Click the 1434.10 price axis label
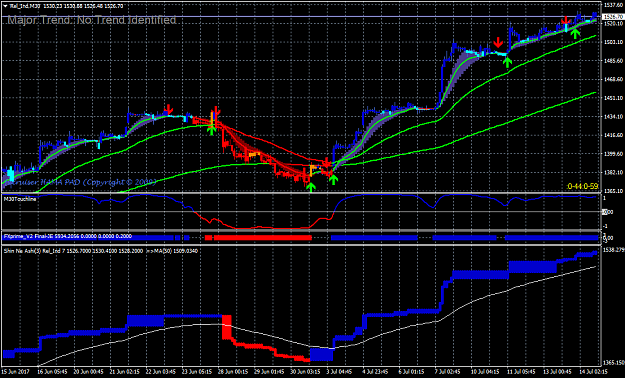This screenshot has width=625, height=378. point(614,116)
